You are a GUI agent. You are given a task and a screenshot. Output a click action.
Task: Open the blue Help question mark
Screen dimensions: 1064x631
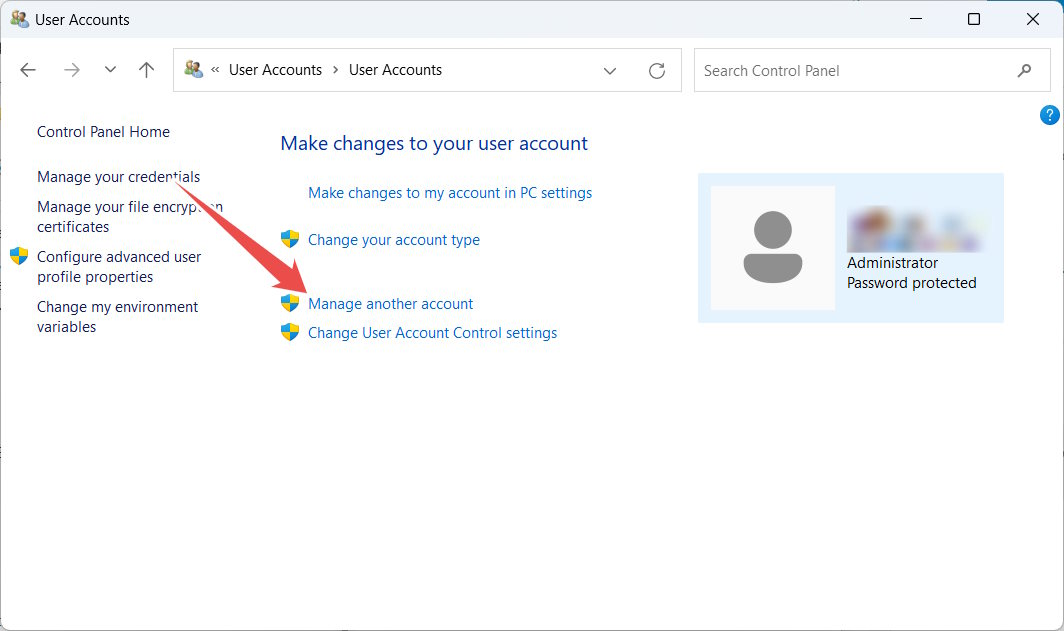(1049, 115)
